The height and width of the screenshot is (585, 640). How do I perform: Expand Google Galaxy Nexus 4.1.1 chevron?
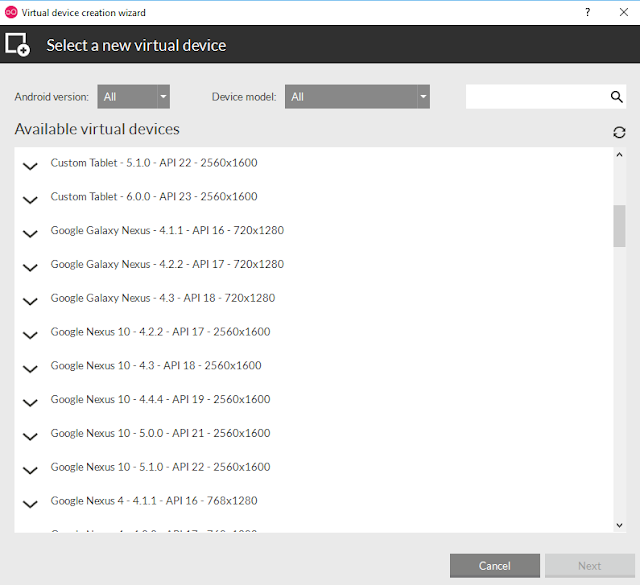(30, 234)
